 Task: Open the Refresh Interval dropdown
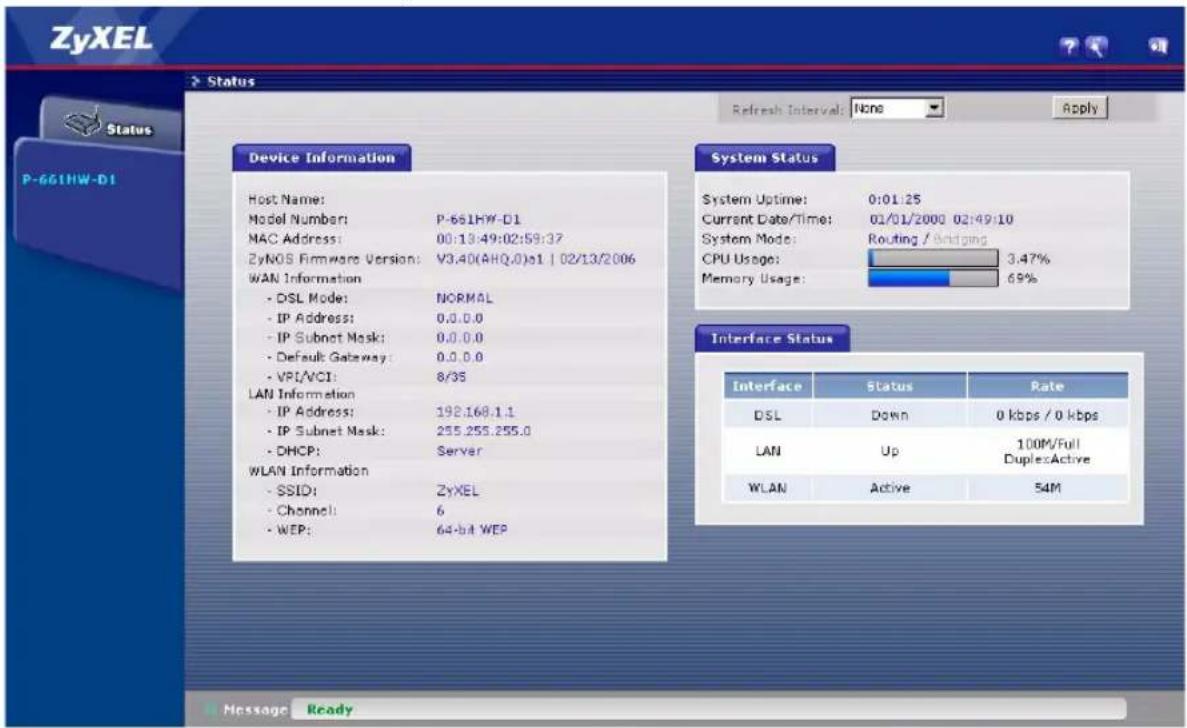point(897,108)
